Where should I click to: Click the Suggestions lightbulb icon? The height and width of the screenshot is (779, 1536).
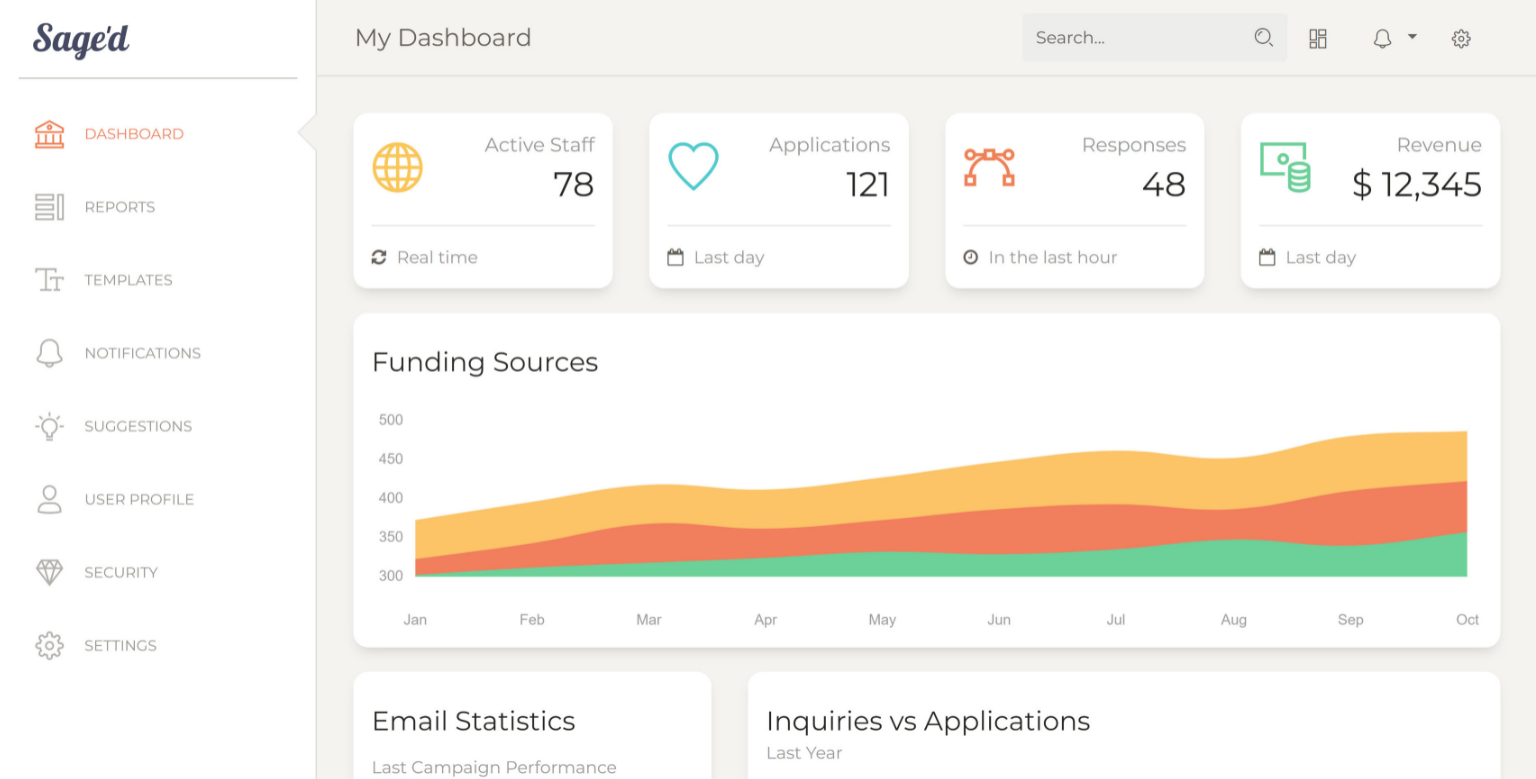[48, 425]
